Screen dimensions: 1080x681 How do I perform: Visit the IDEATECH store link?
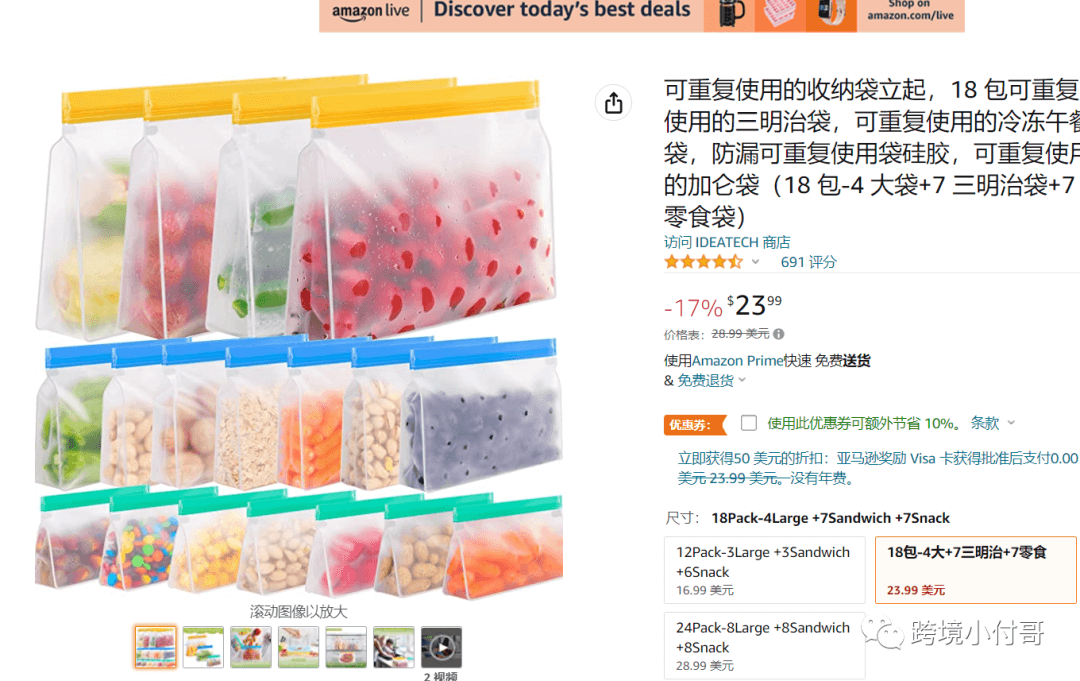[727, 242]
